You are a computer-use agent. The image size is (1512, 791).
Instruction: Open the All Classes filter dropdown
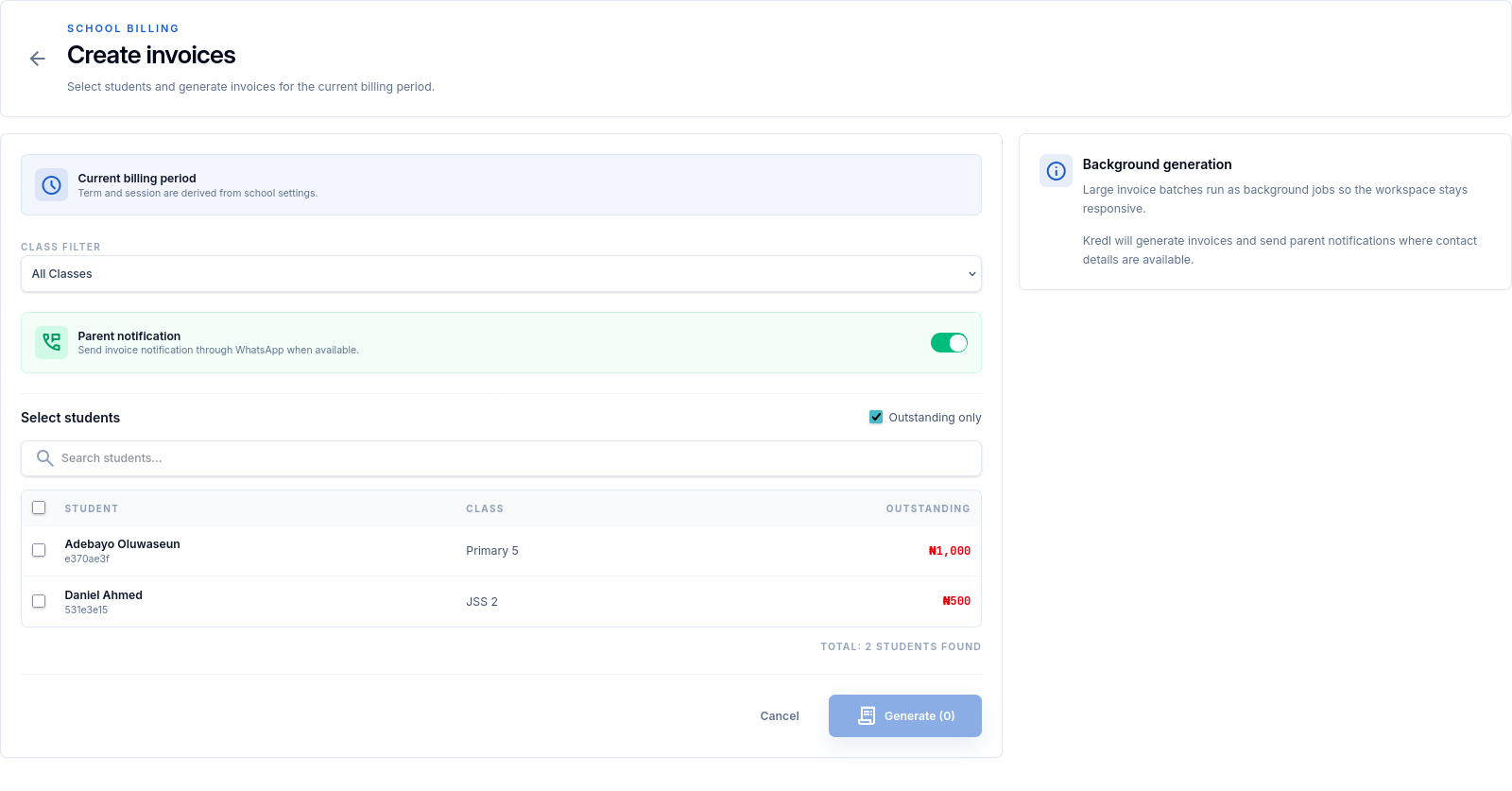pos(501,274)
